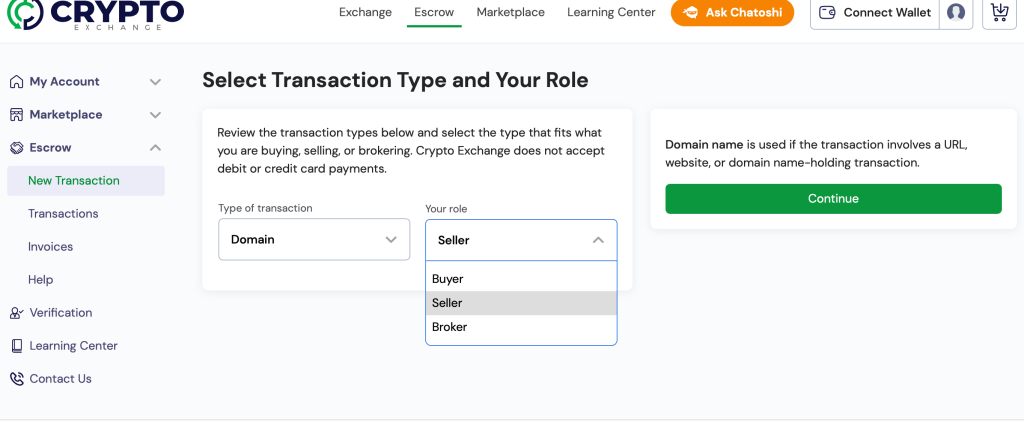
Task: Click the wallet icon in Connect Wallet
Action: 827,13
